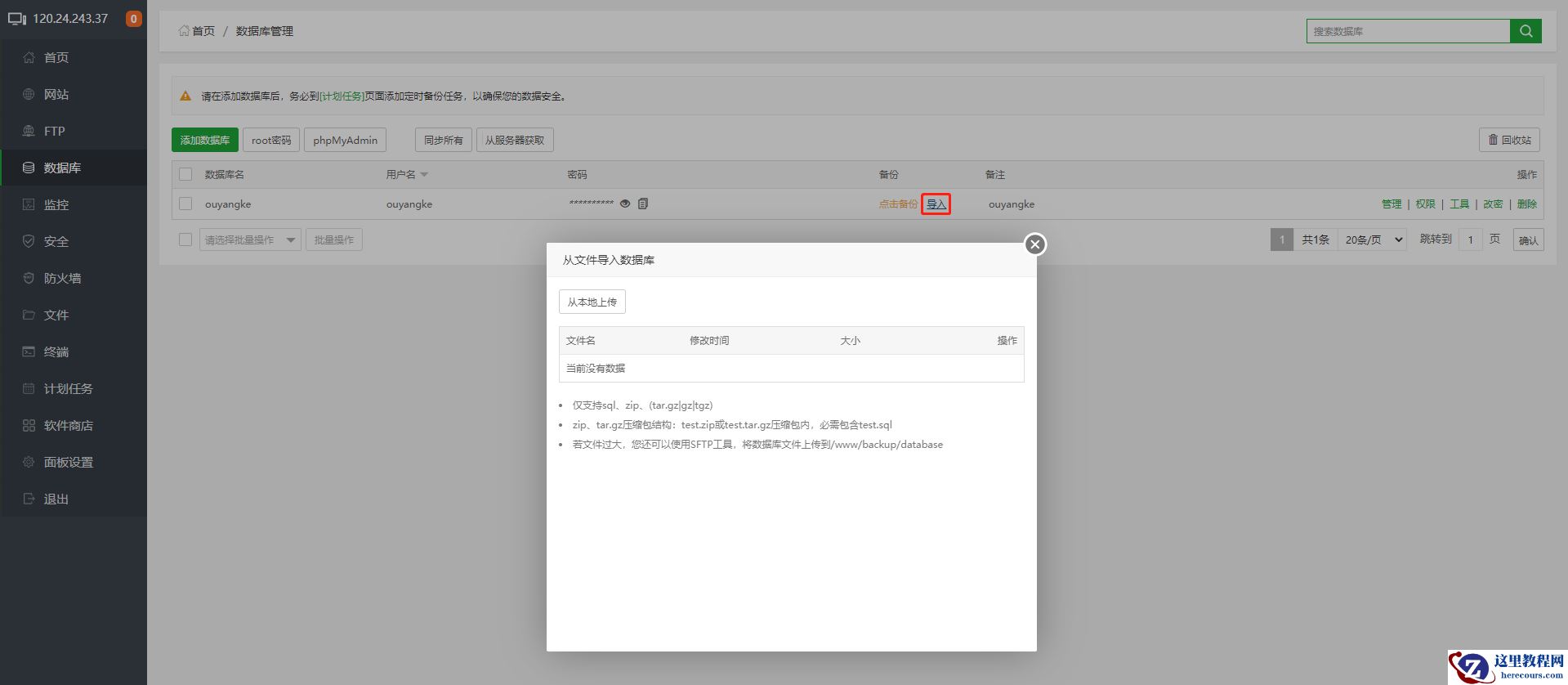Toggle the select-all checkbox in table header
The height and width of the screenshot is (685, 1568).
(x=185, y=174)
